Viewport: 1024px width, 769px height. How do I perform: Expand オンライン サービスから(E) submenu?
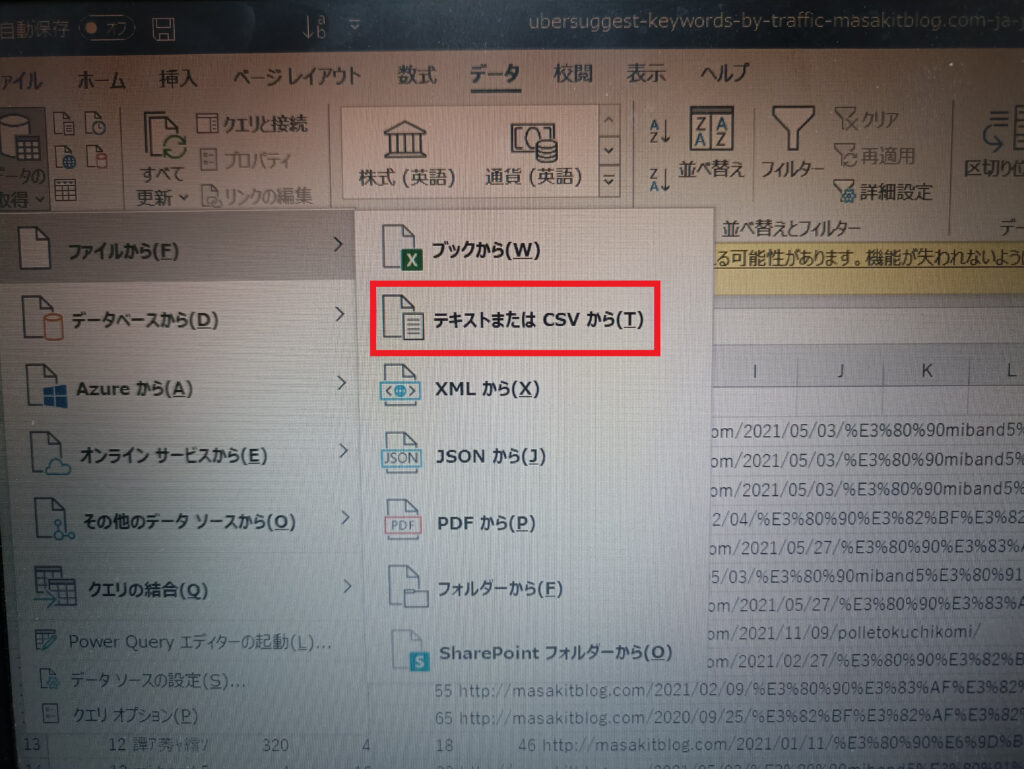coord(188,454)
